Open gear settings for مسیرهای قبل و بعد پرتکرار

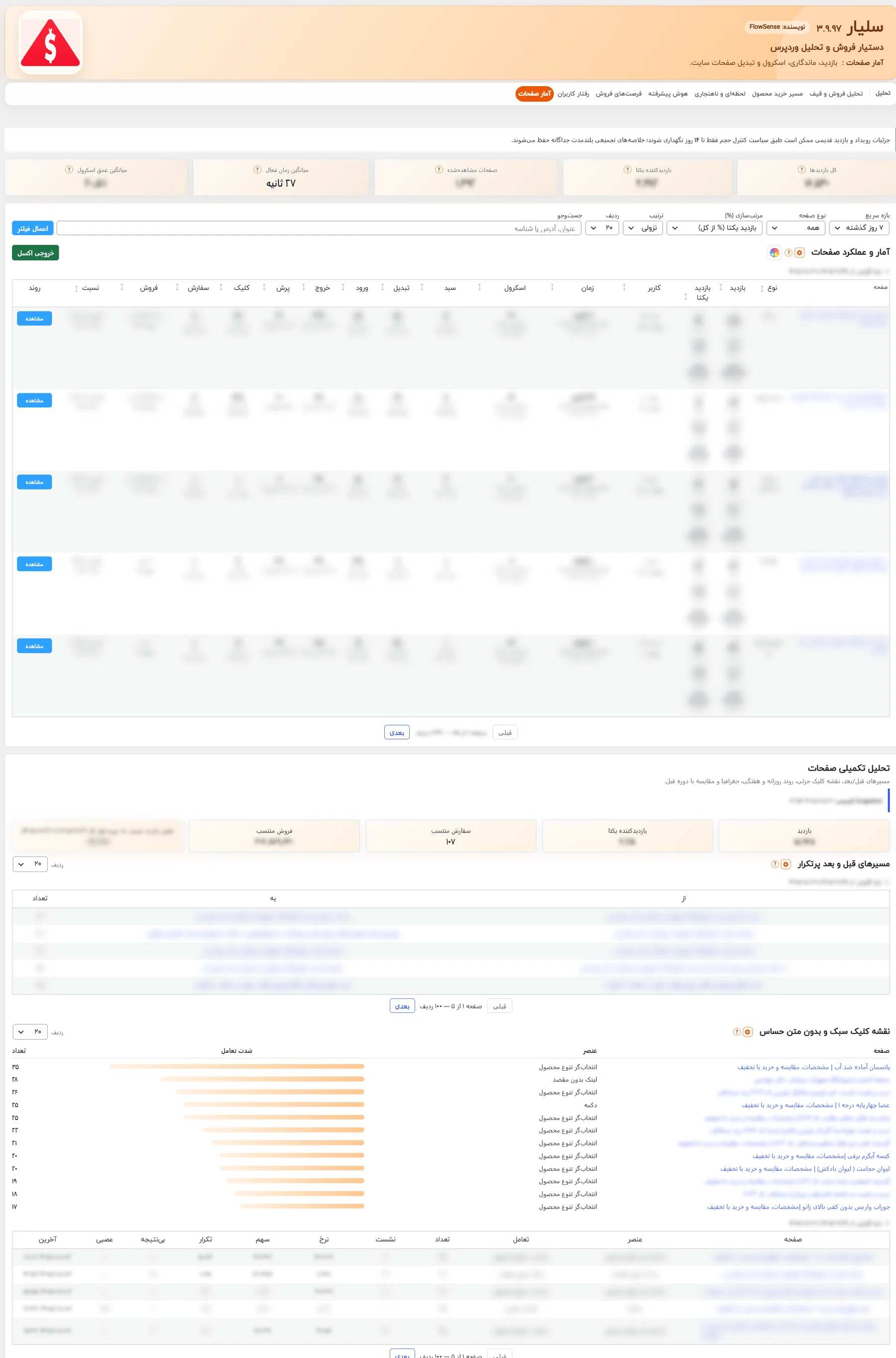pos(785,864)
